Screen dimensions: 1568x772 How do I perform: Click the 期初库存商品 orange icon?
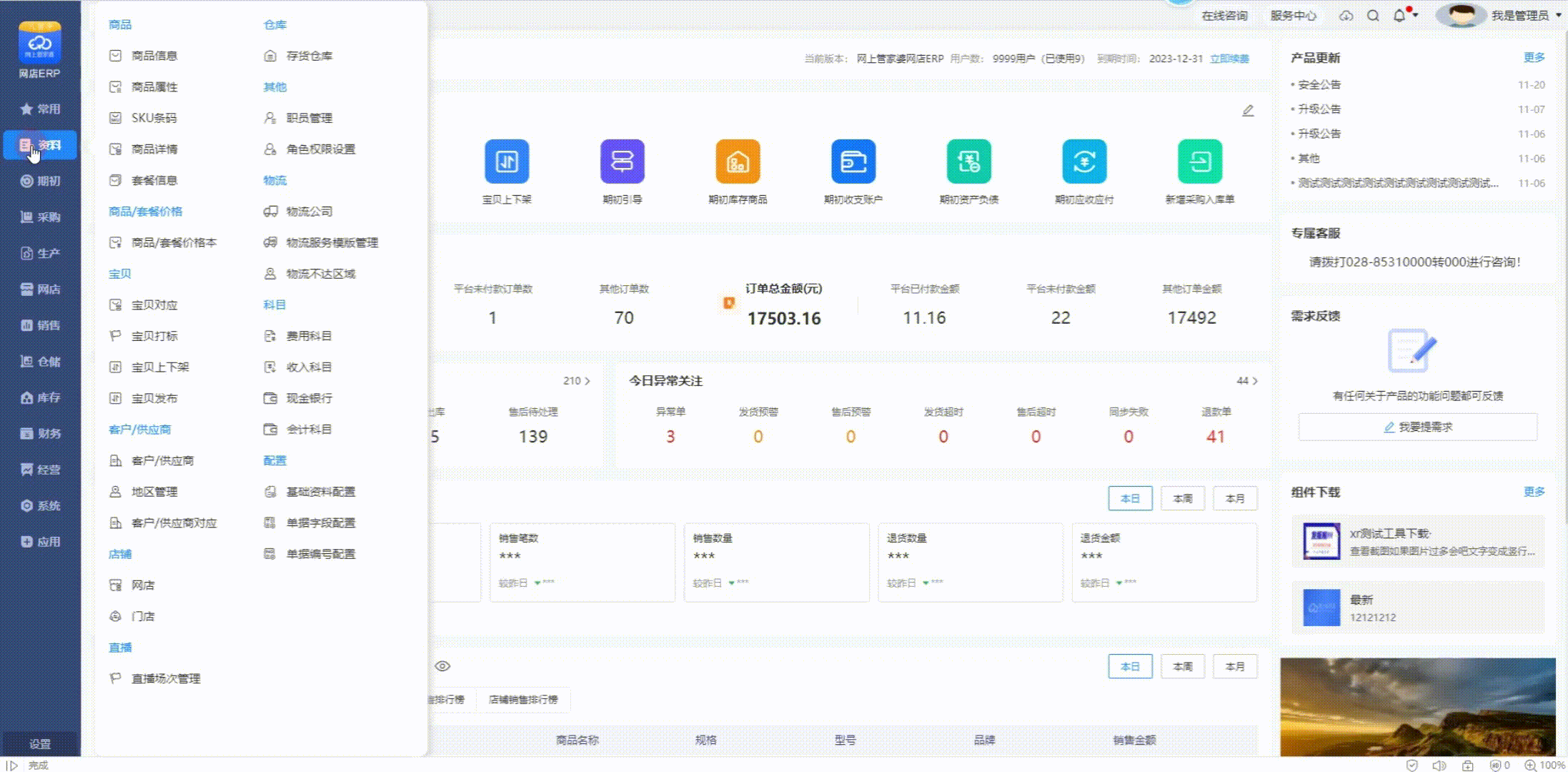[x=738, y=162]
